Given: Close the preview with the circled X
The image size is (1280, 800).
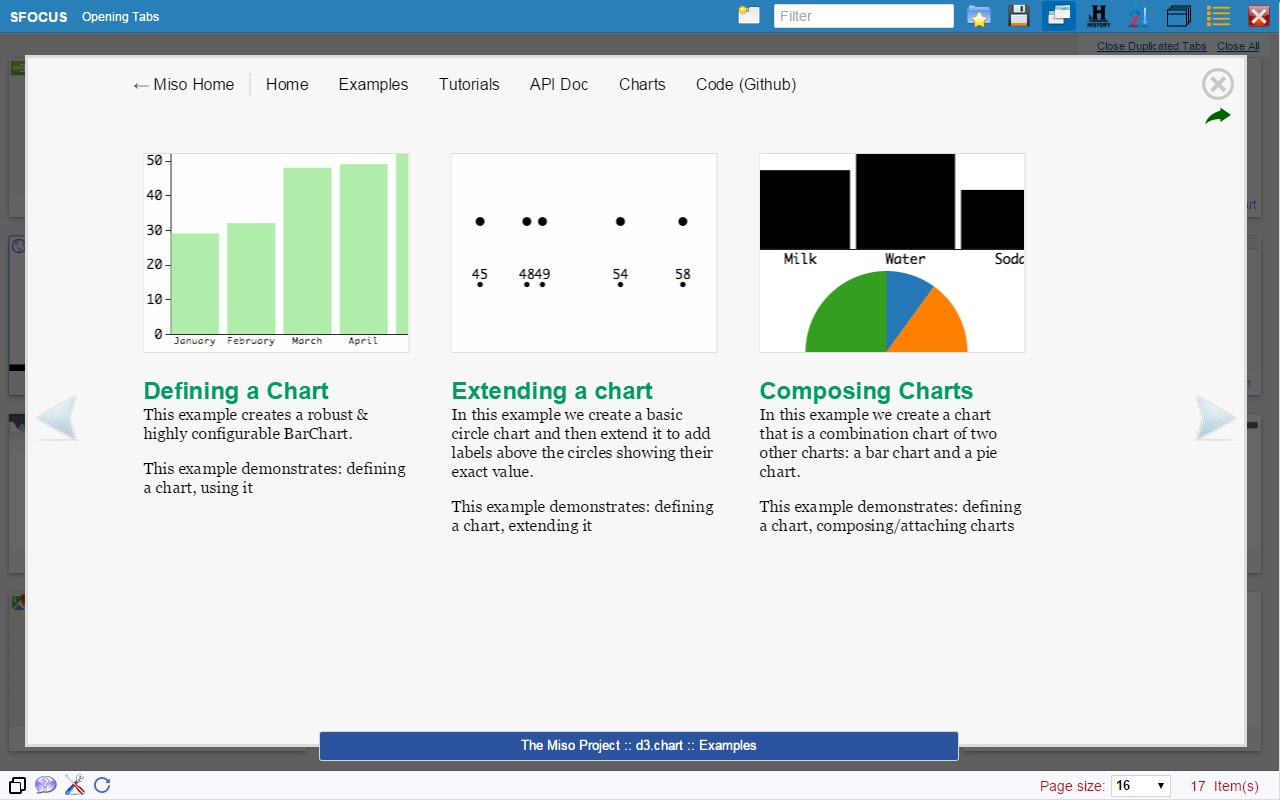Looking at the screenshot, I should point(1217,85).
